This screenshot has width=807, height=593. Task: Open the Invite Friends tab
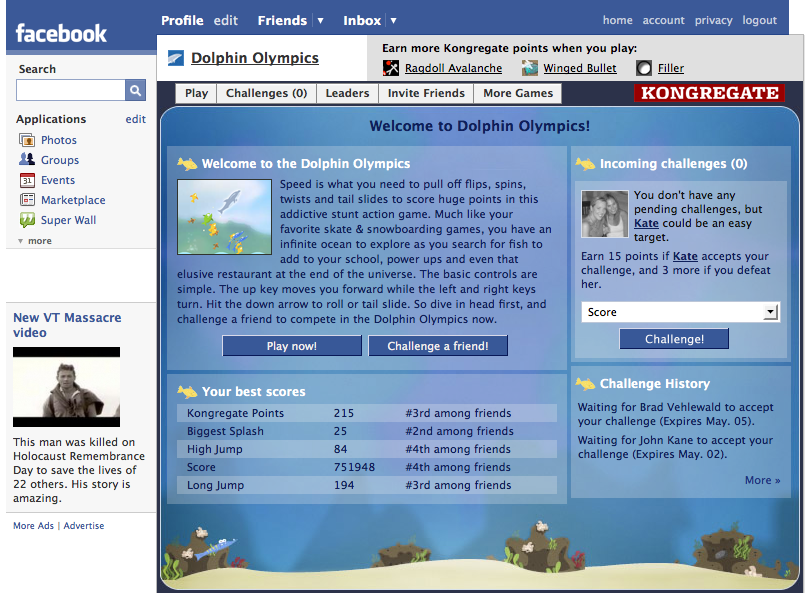tap(426, 93)
